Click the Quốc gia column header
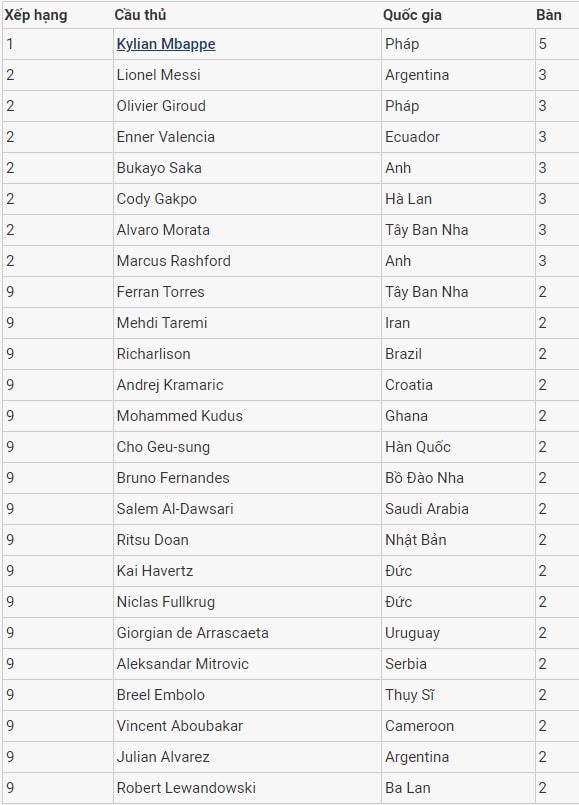This screenshot has width=579, height=805. pos(412,15)
